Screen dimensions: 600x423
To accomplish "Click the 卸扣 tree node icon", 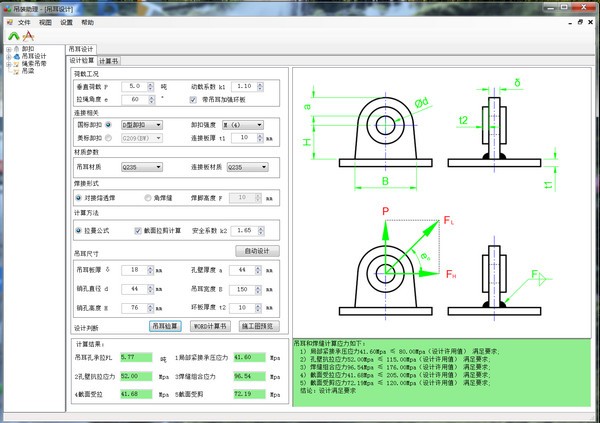I will [x=16, y=48].
